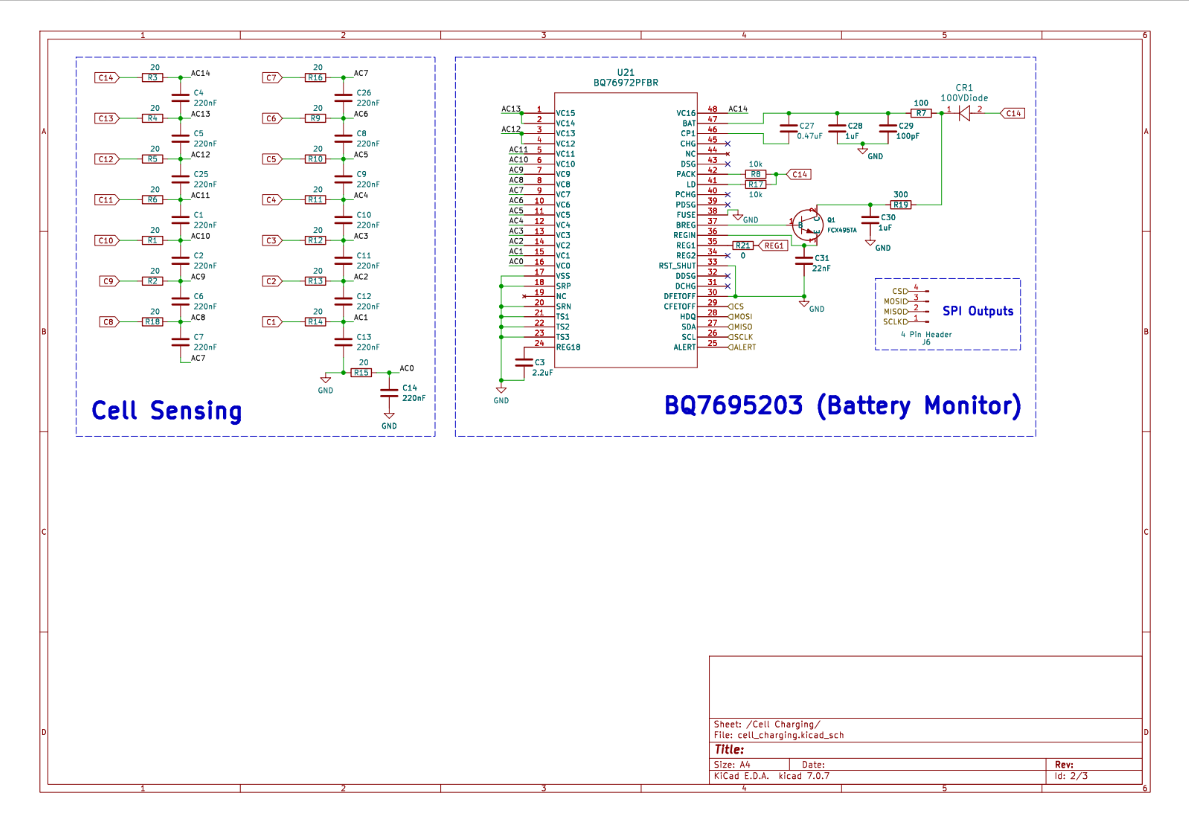Click the RST_SHUT pin name
The height and width of the screenshot is (829, 1189).
pos(676,266)
